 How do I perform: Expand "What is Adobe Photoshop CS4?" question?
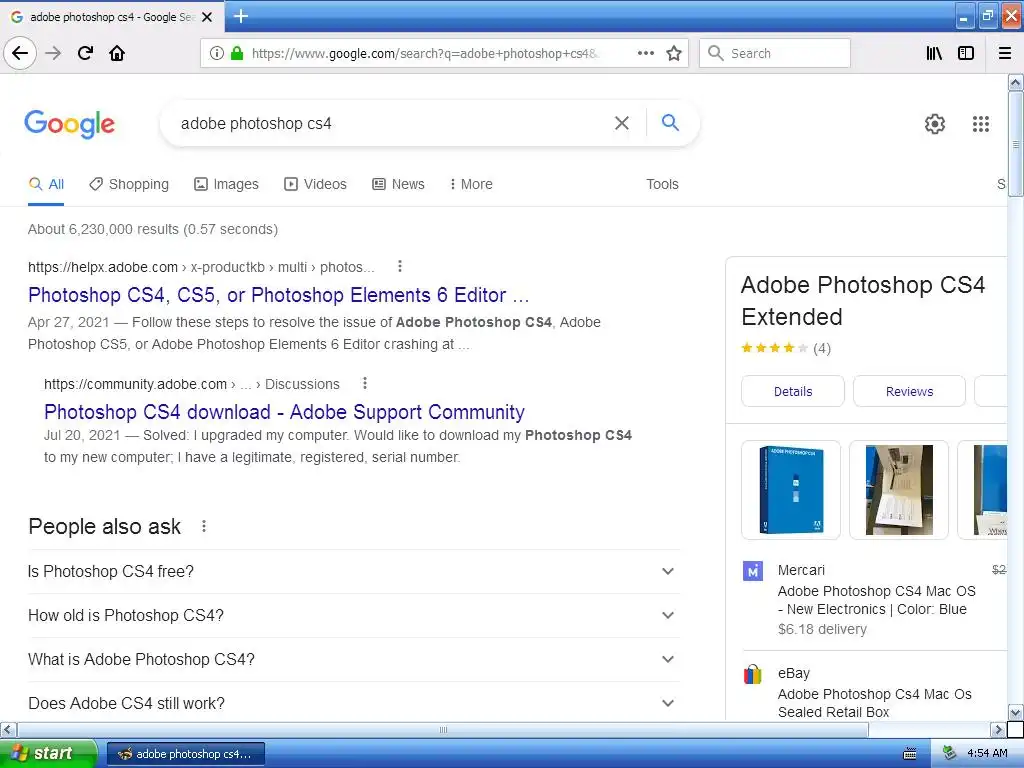pos(353,660)
